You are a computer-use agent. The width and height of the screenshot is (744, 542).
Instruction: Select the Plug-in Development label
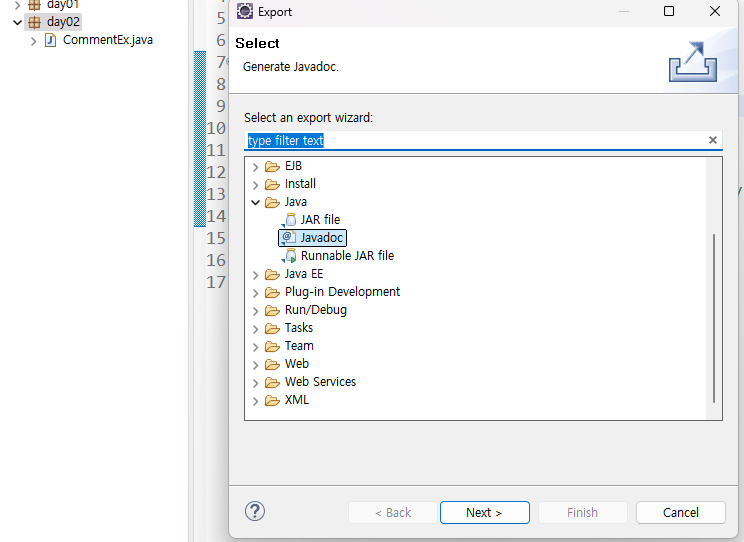tap(342, 292)
